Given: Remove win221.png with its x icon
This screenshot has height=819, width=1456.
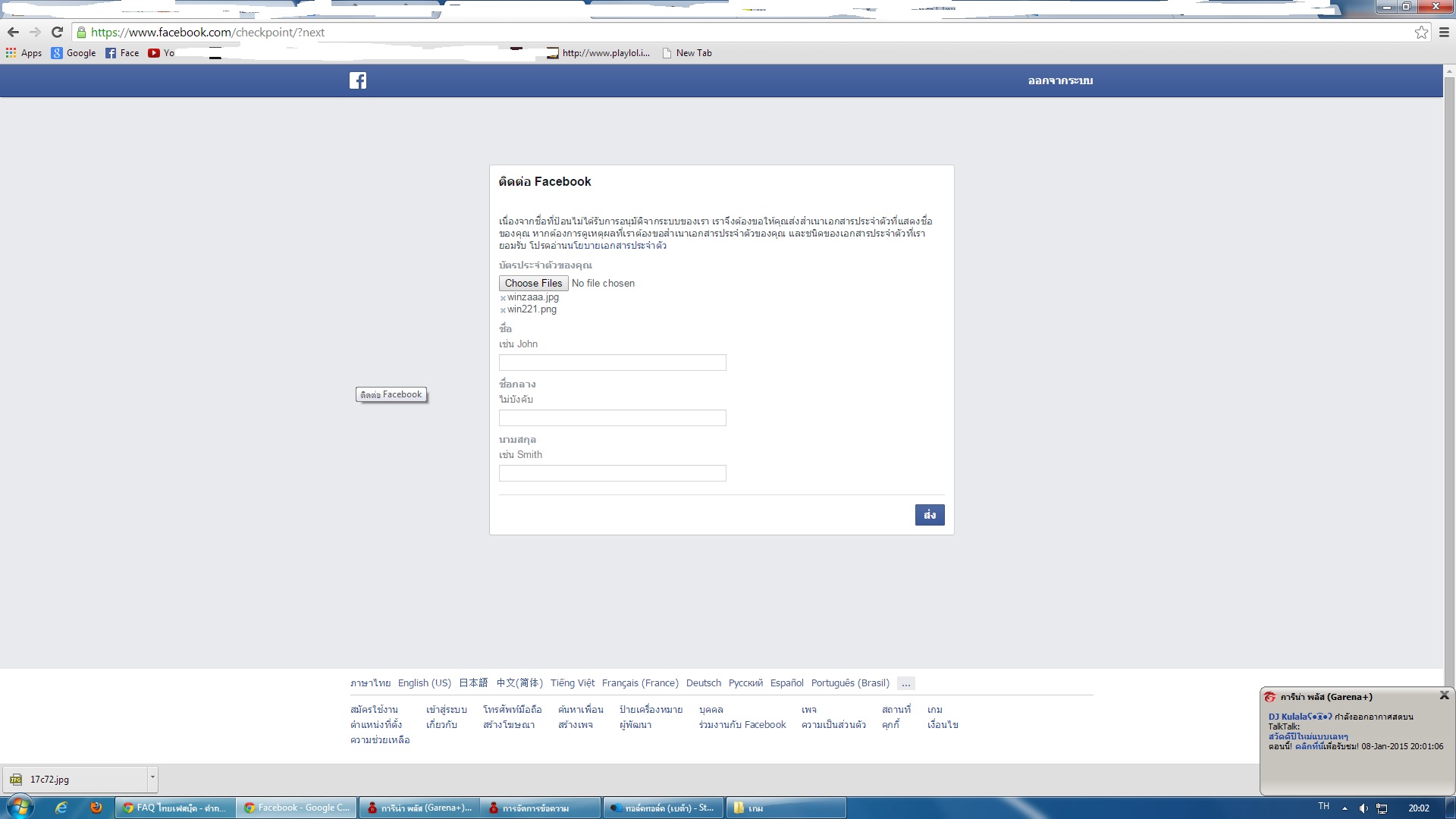Looking at the screenshot, I should [503, 310].
